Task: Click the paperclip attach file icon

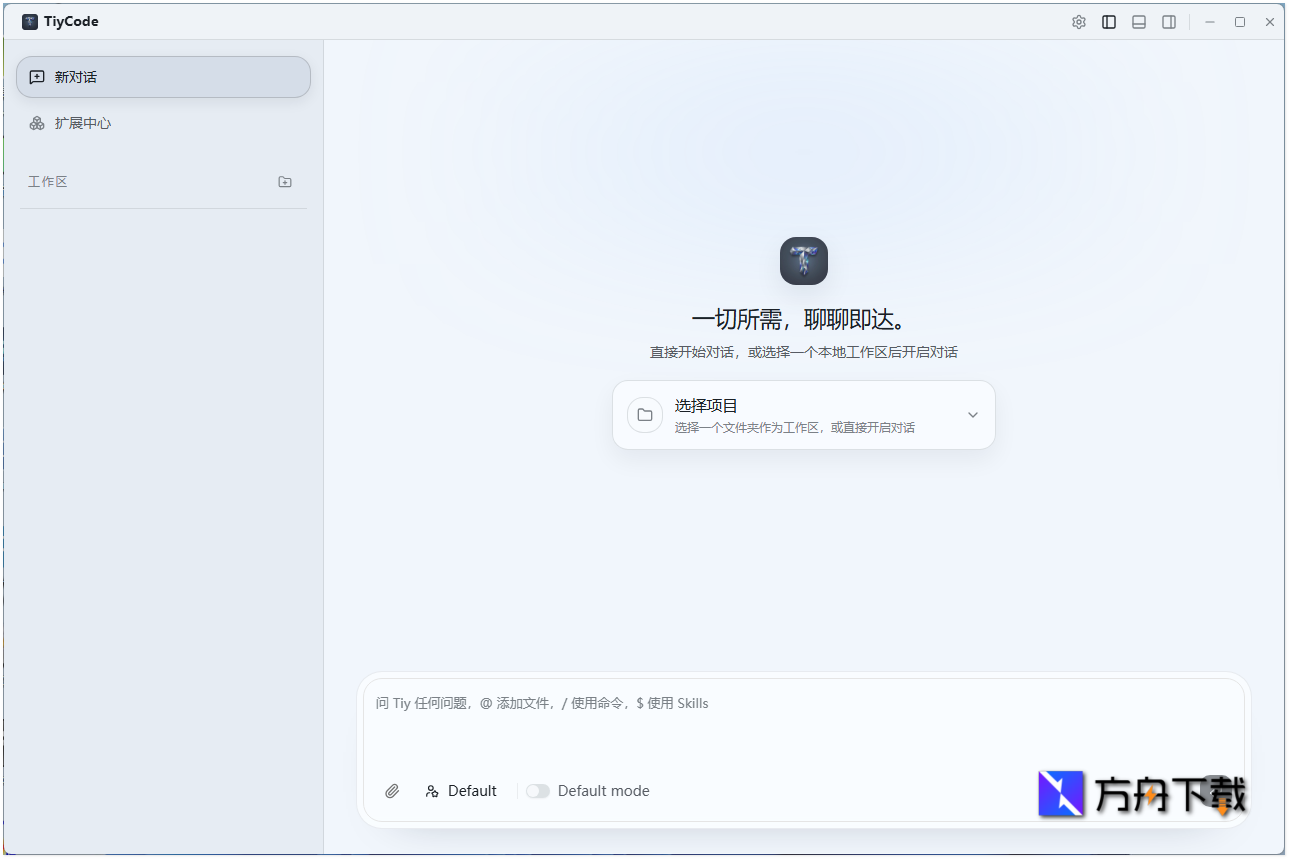Action: 392,791
